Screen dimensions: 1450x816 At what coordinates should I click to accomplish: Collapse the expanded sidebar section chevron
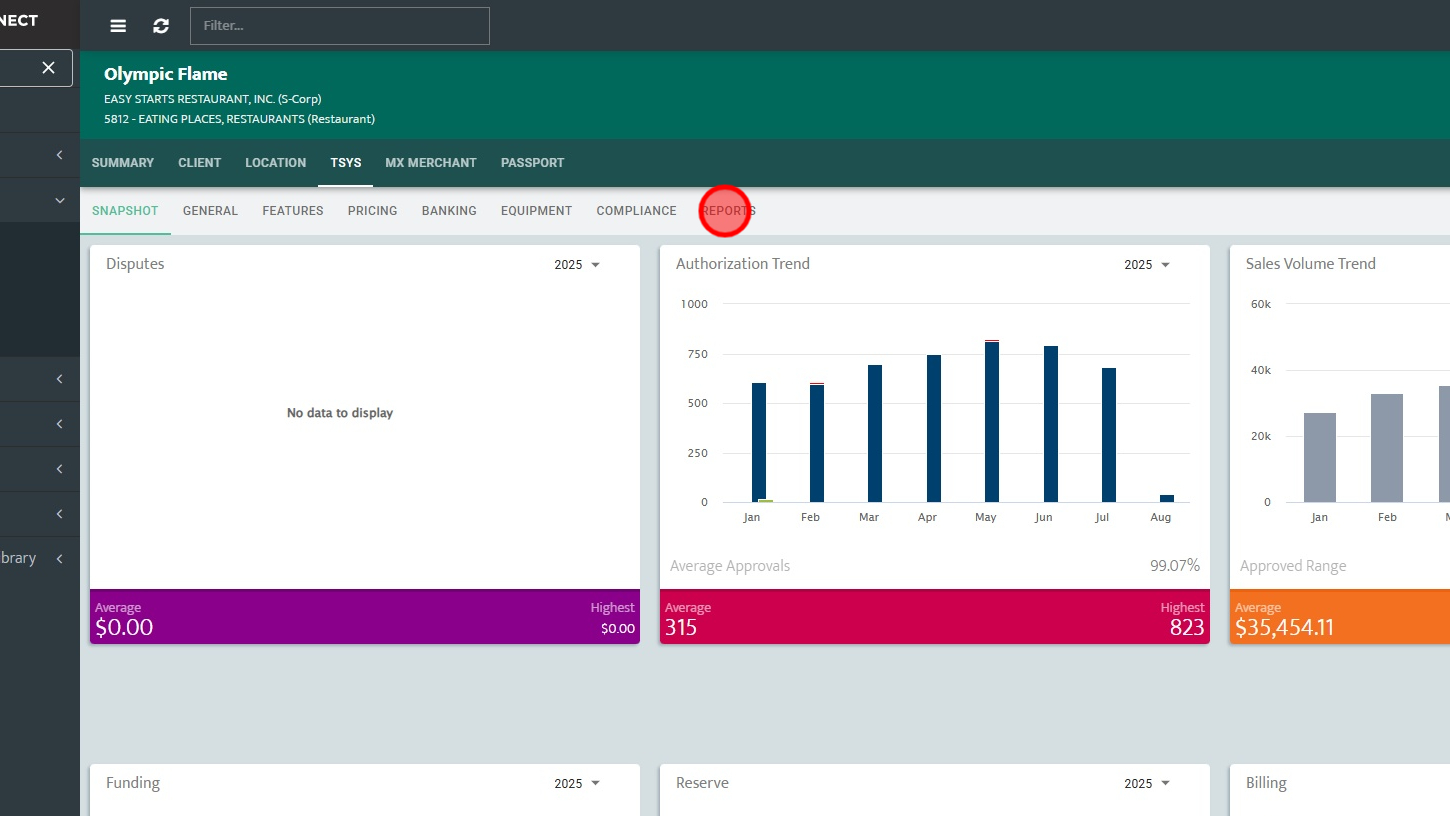60,200
